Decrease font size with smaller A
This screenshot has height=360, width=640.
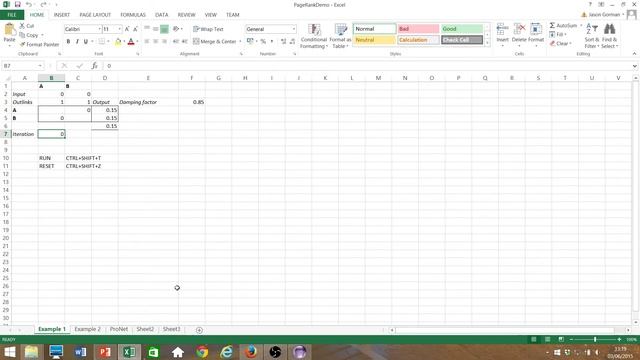136,29
